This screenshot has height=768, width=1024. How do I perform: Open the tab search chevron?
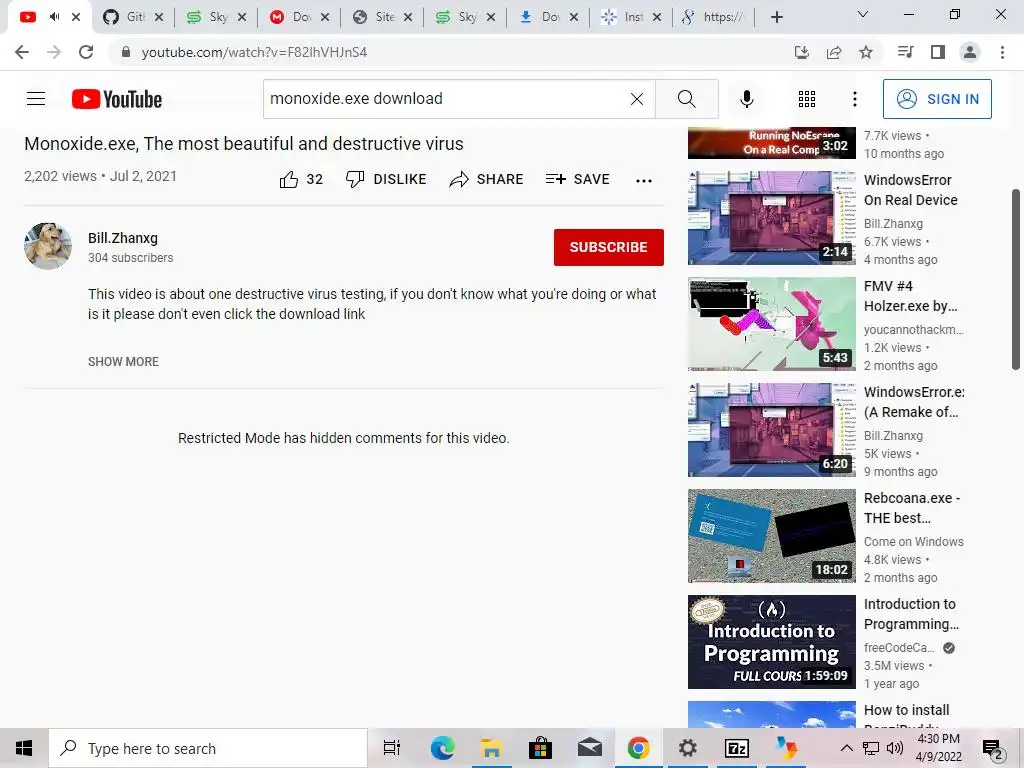(863, 14)
